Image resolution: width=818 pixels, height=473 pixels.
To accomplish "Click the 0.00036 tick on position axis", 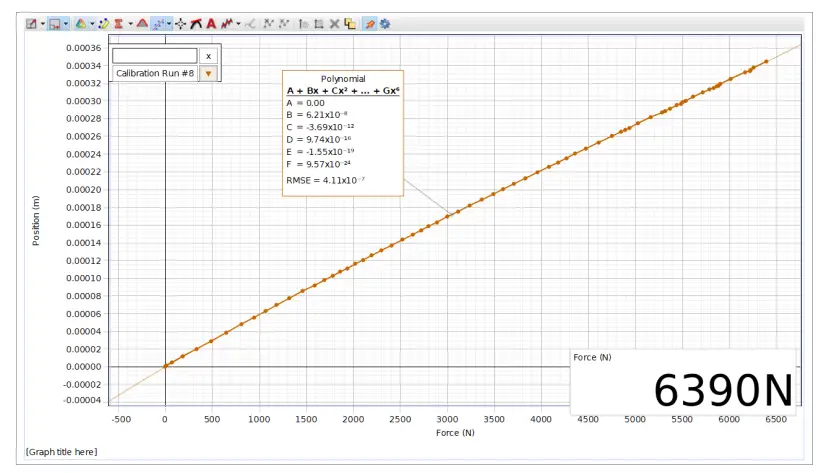I will pyautogui.click(x=83, y=48).
